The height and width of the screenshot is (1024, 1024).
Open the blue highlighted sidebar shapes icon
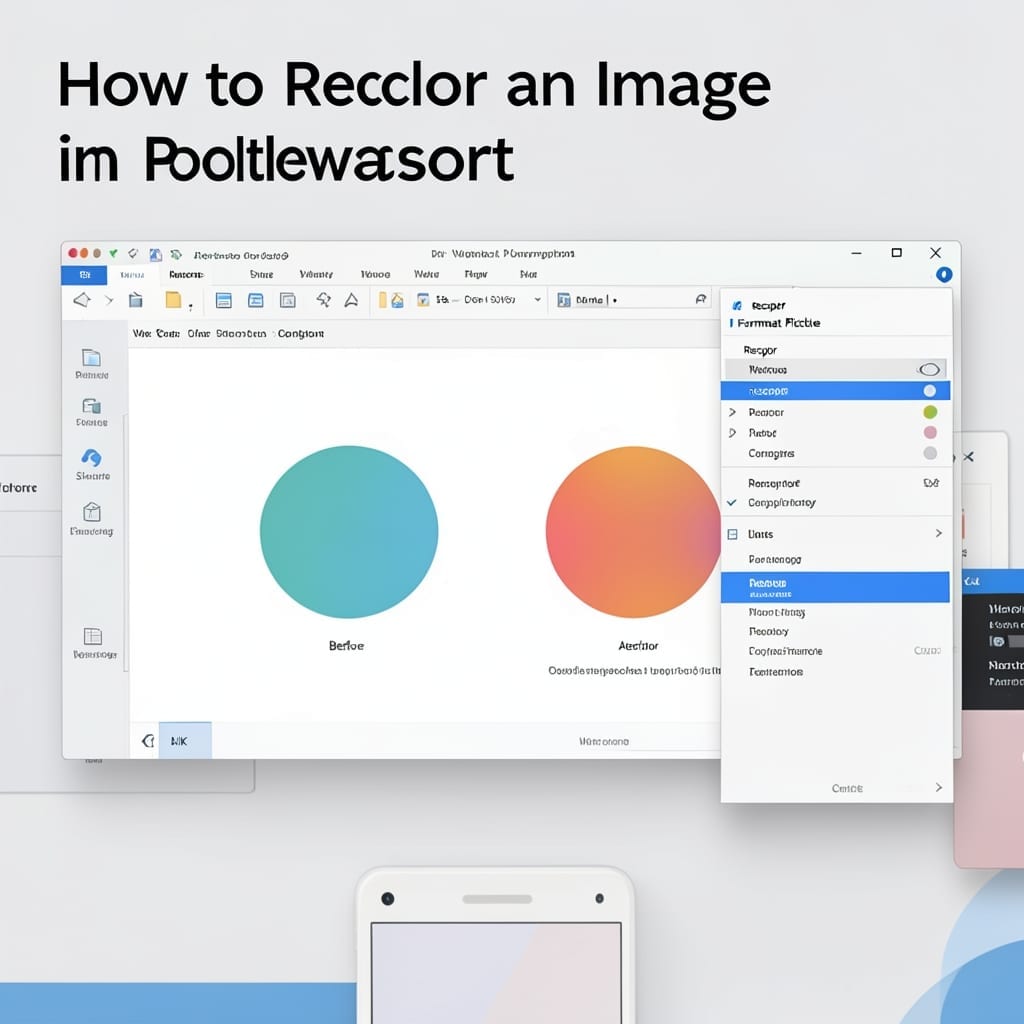point(91,458)
